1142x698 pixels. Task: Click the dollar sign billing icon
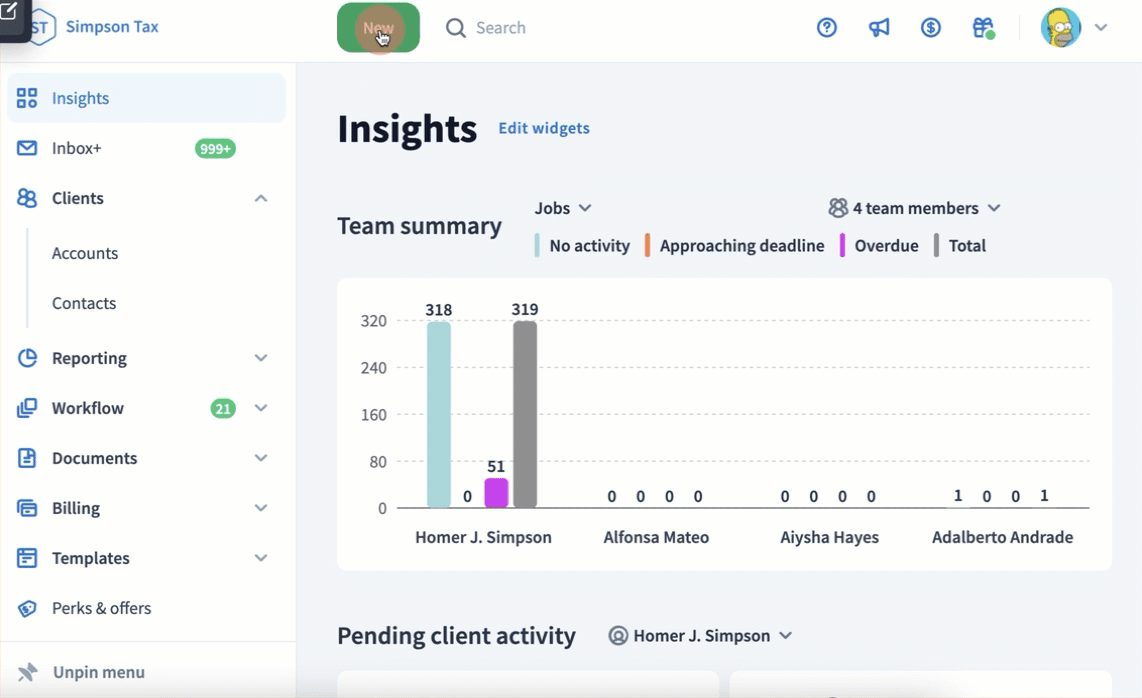coord(931,28)
